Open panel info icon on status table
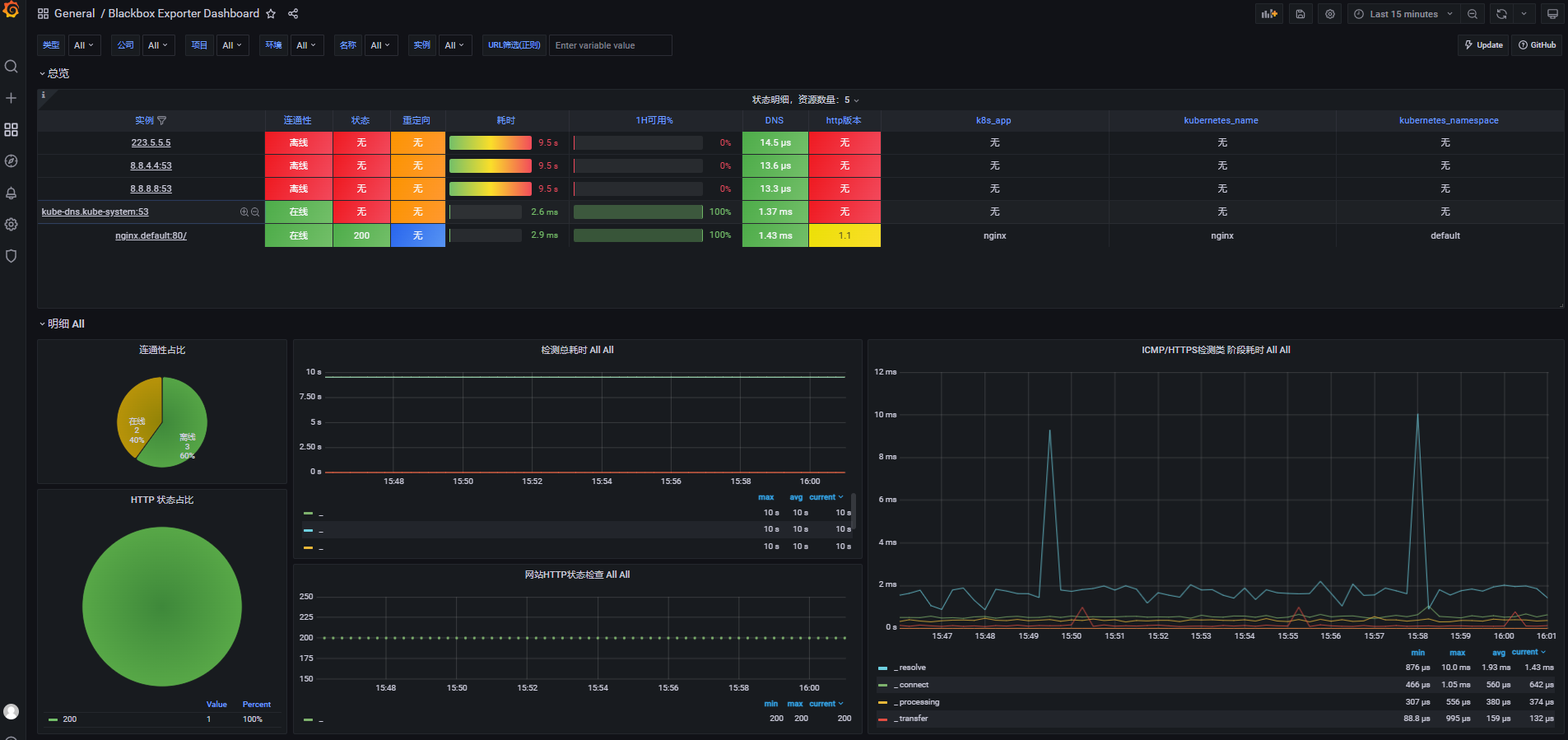Viewport: 1568px width, 740px height. (x=44, y=95)
